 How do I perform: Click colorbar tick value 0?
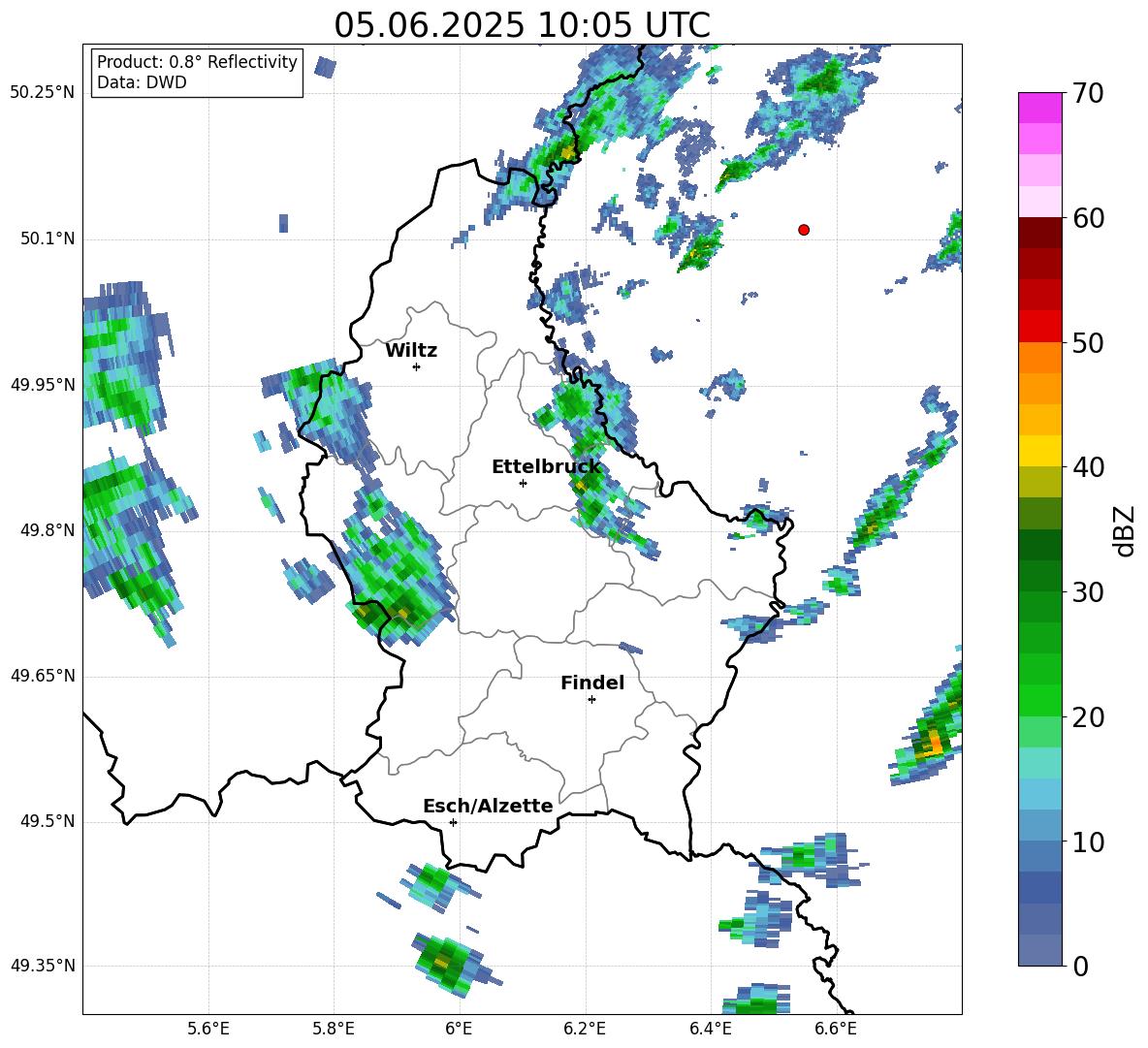pos(1080,966)
